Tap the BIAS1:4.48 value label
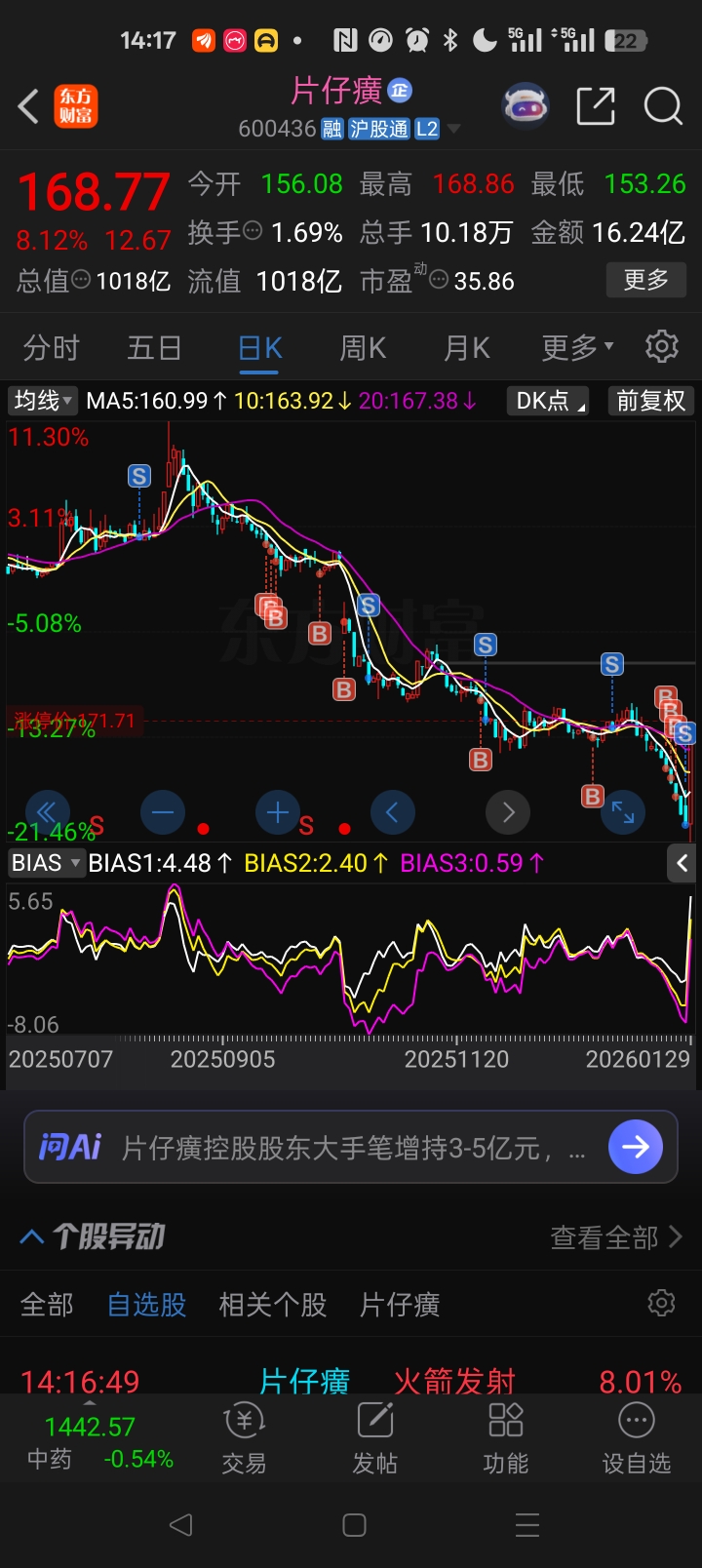The height and width of the screenshot is (1568, 702). [x=160, y=863]
